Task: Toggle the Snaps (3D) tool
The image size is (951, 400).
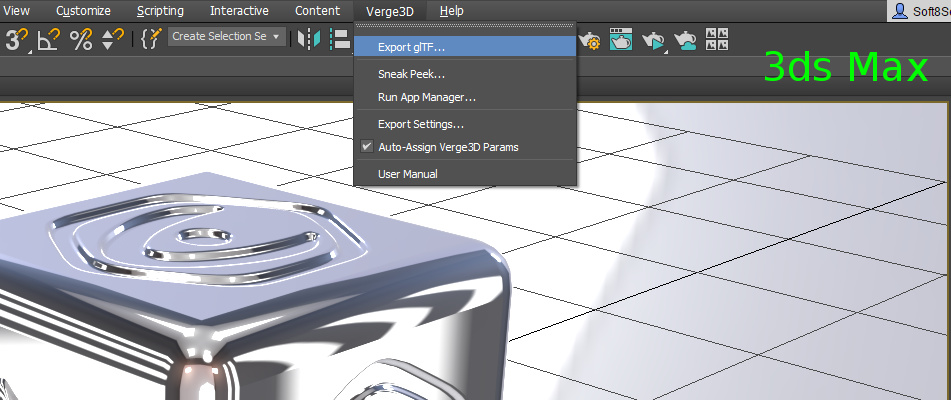Action: 17,39
